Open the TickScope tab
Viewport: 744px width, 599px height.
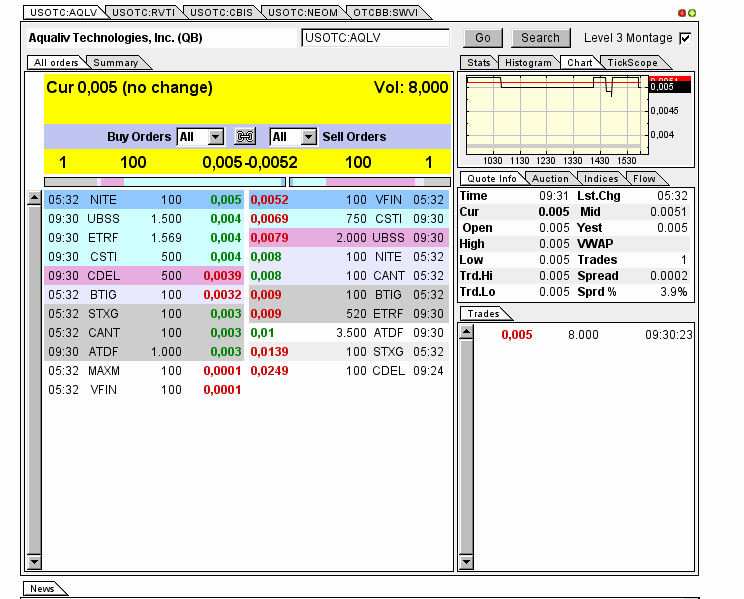pyautogui.click(x=632, y=63)
